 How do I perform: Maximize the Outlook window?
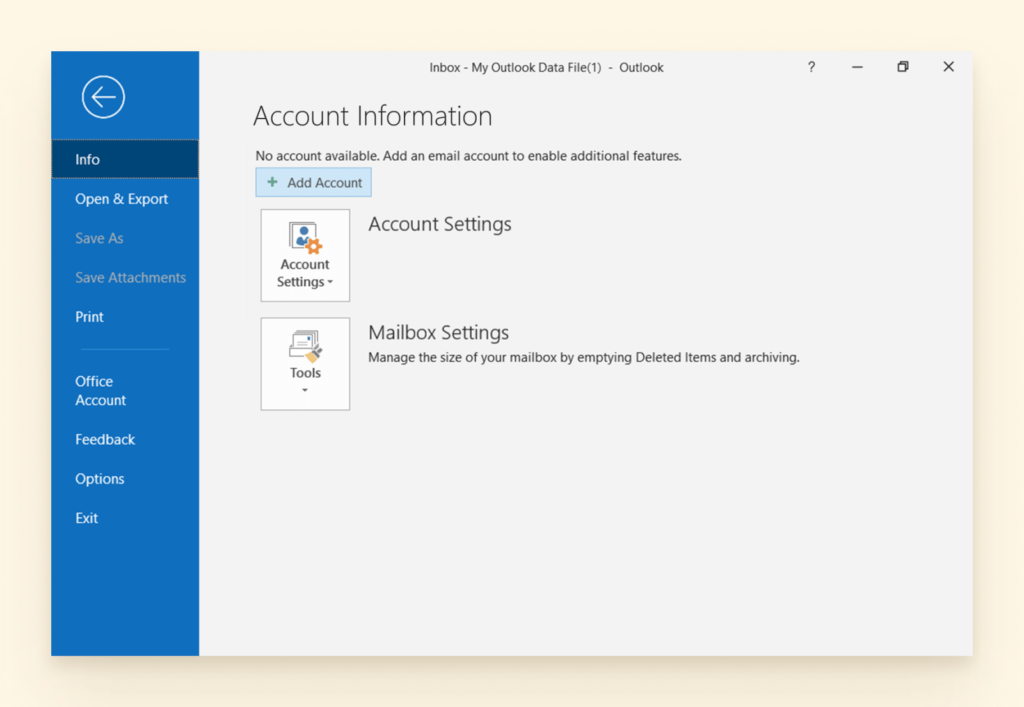902,66
